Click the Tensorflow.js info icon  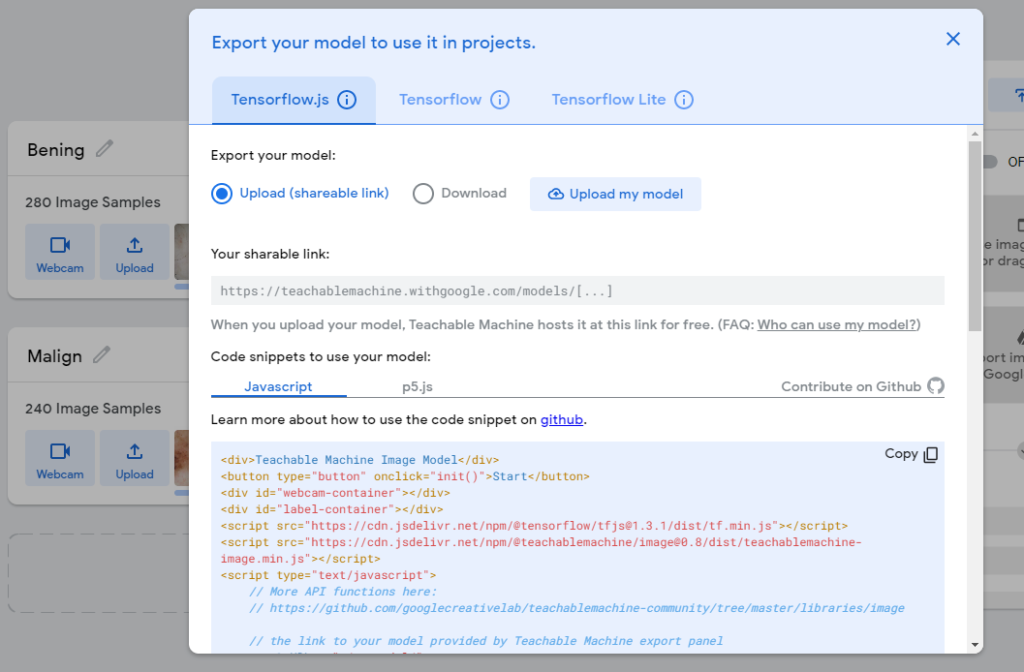pyautogui.click(x=347, y=100)
